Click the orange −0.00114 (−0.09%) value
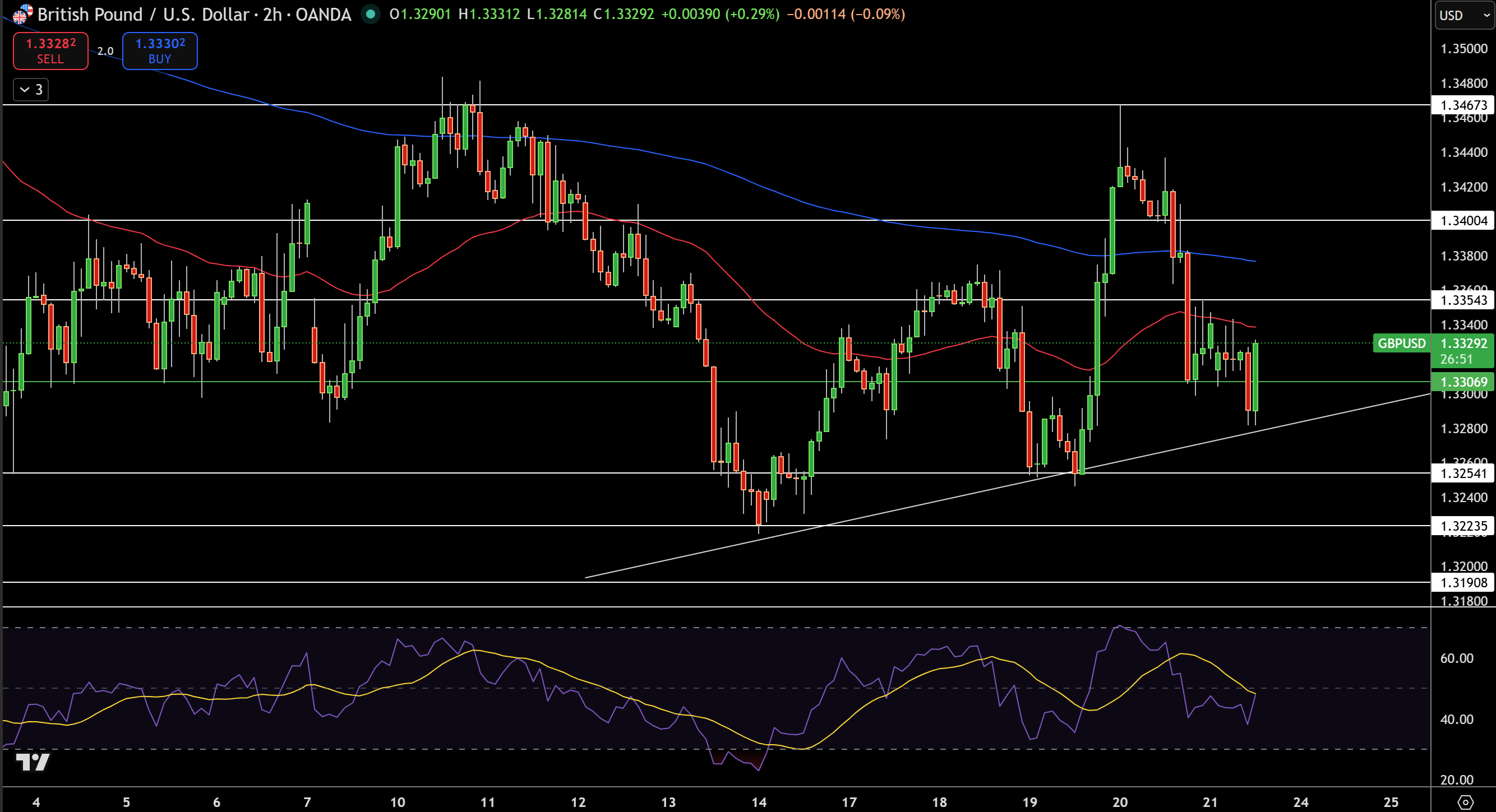1496x812 pixels. 846,14
